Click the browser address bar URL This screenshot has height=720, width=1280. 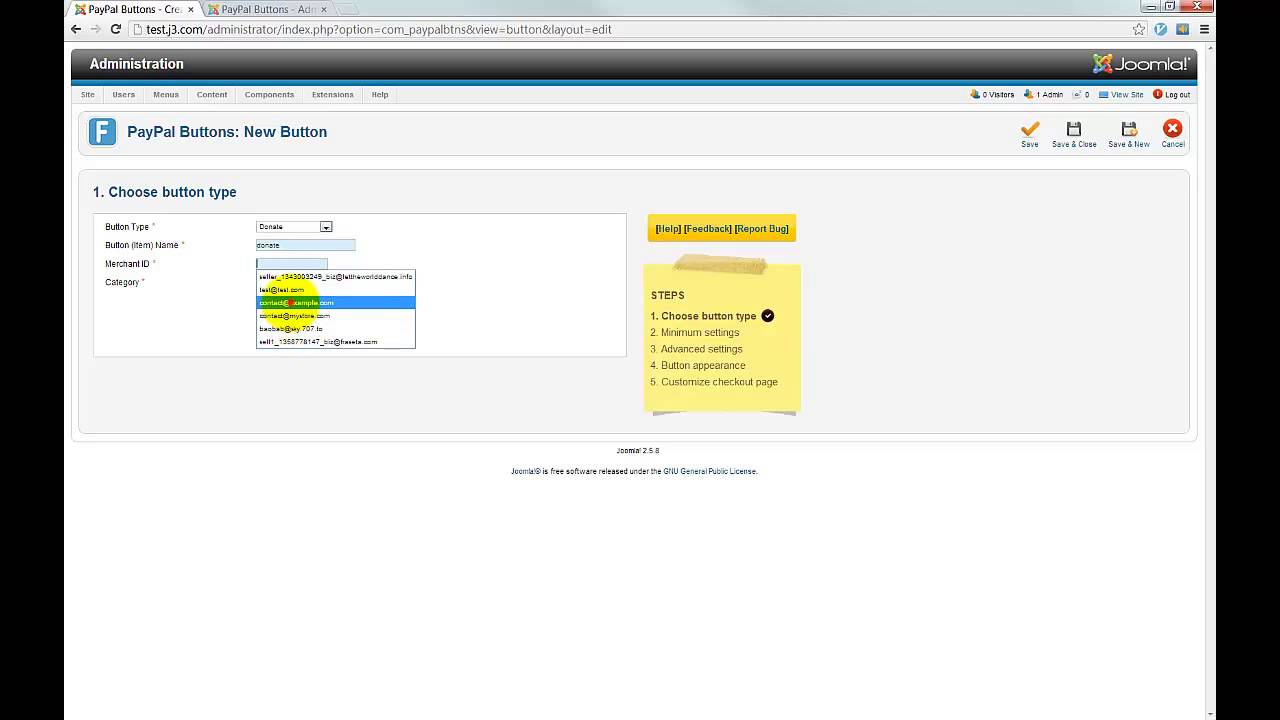(378, 29)
